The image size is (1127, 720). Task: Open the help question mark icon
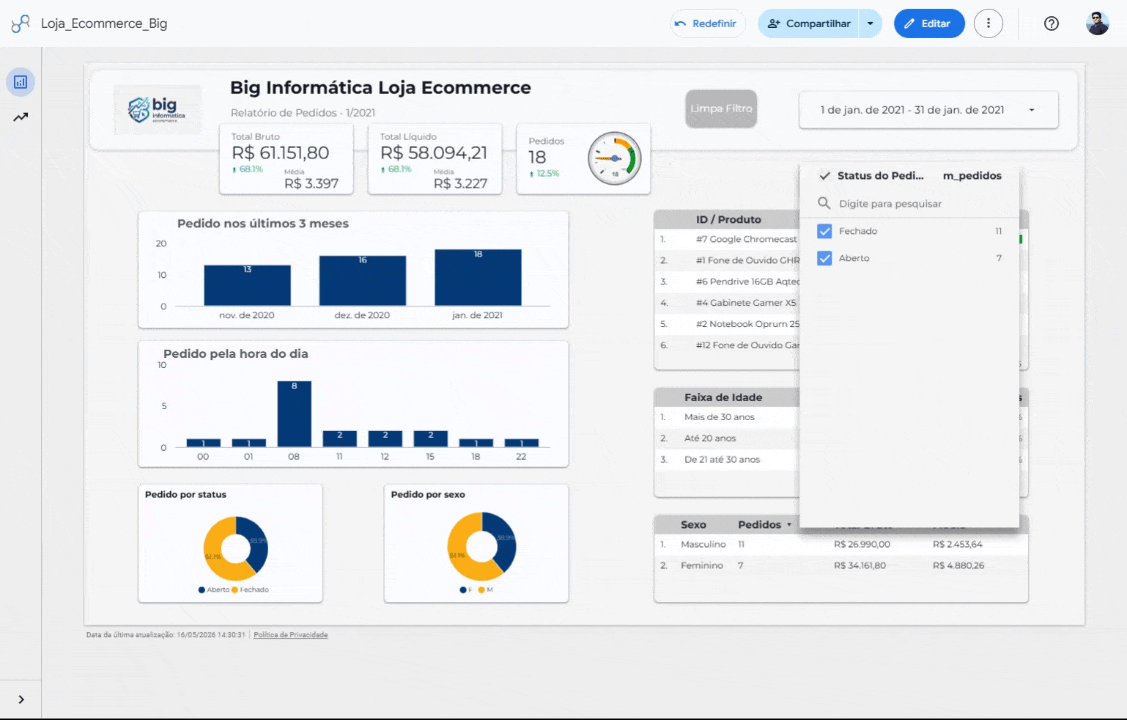[x=1051, y=24]
